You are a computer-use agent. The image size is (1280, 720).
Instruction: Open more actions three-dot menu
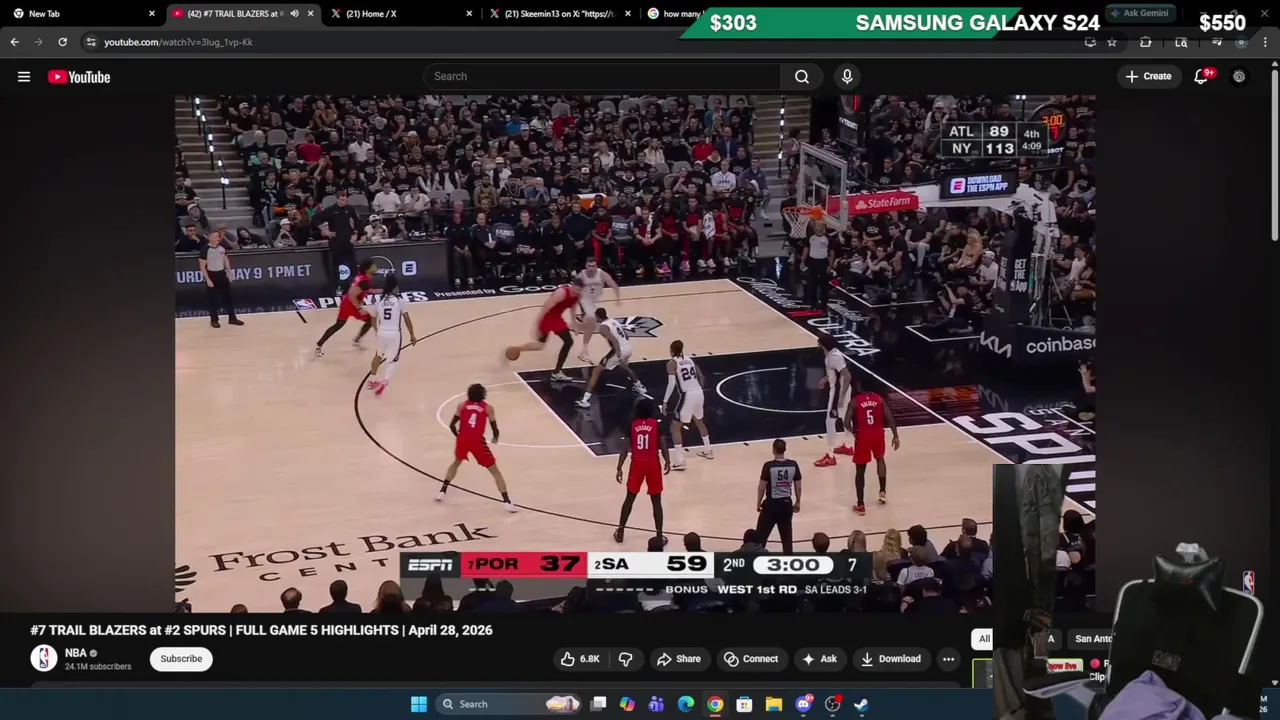(x=948, y=659)
